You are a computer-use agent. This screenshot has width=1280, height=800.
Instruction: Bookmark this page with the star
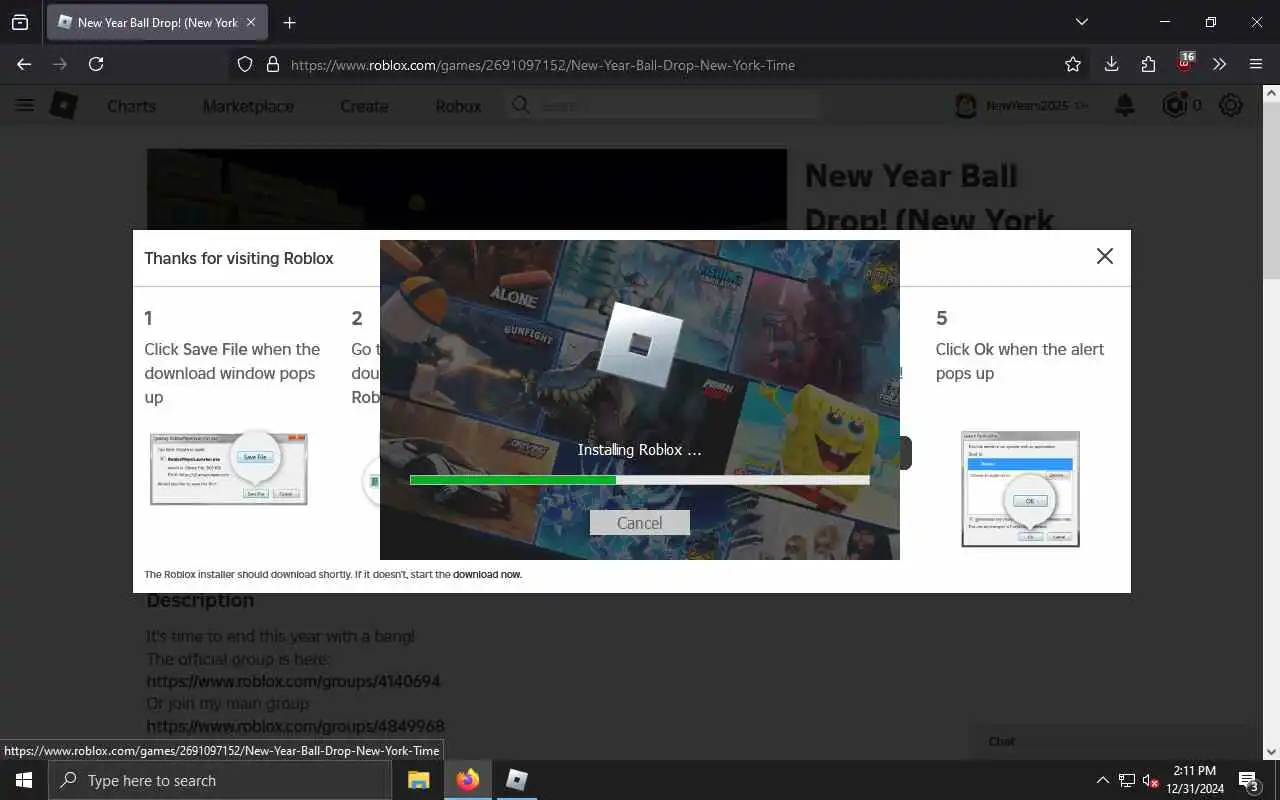tap(1073, 64)
